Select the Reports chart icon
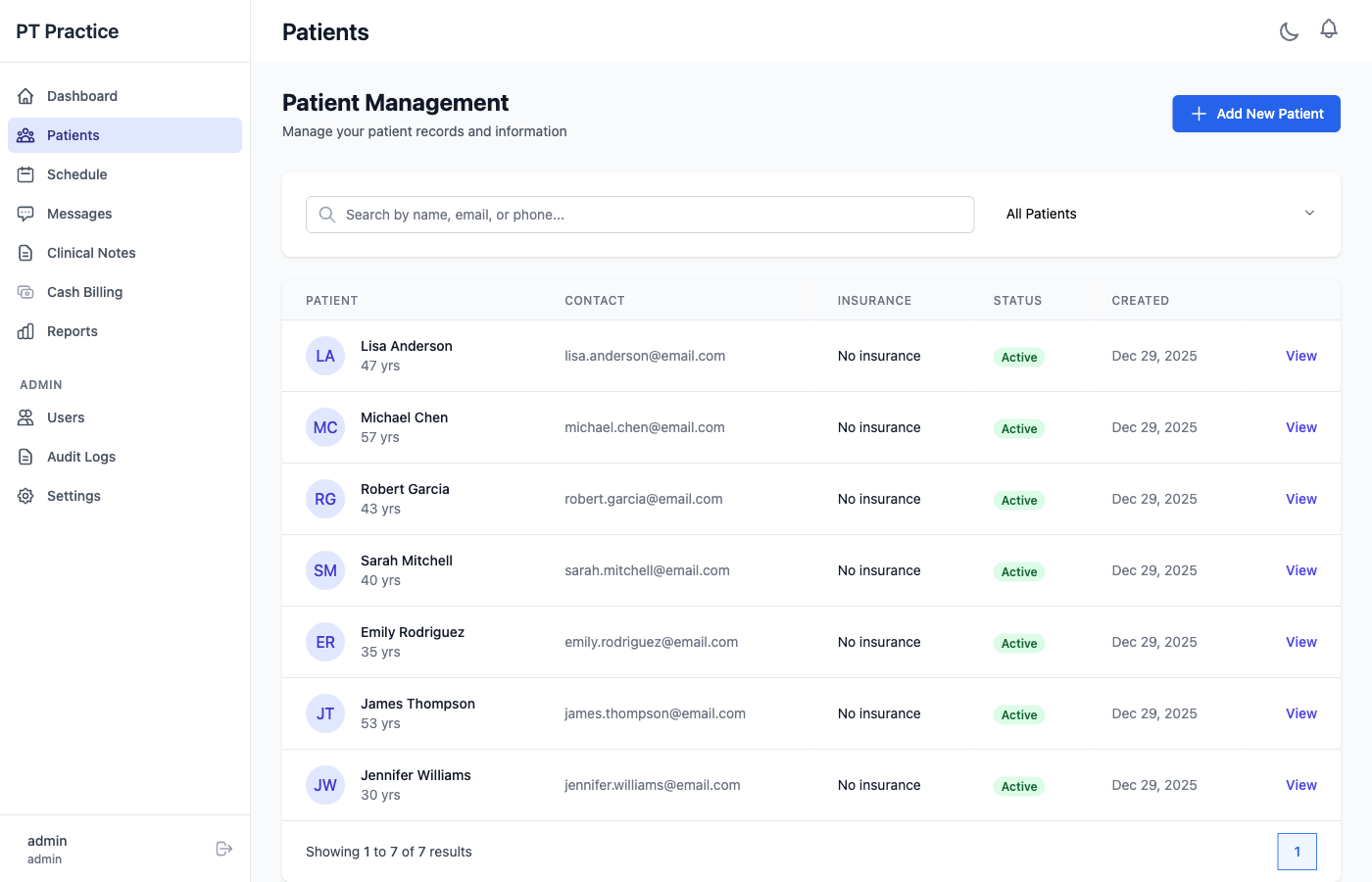This screenshot has height=882, width=1372. (24, 331)
